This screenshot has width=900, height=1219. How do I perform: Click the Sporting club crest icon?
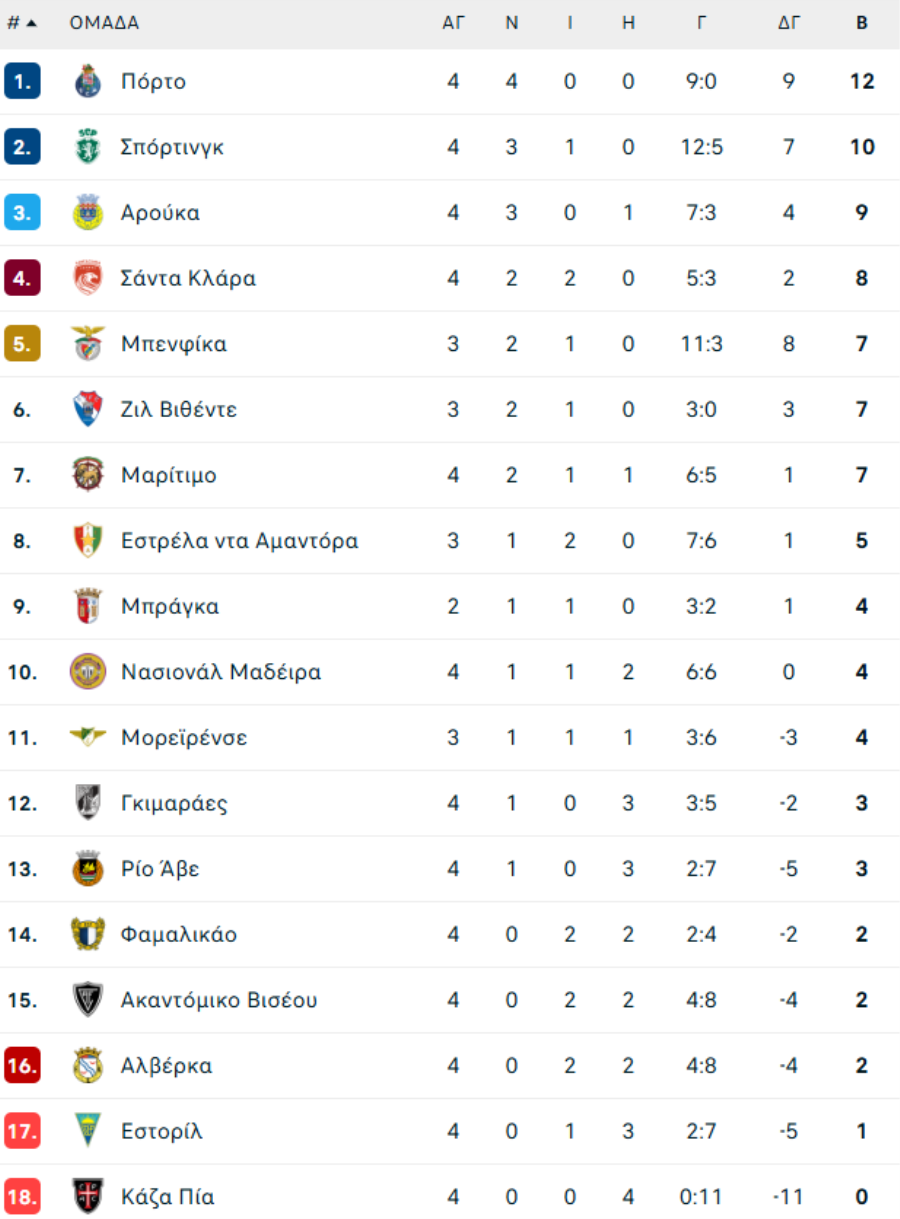tap(88, 147)
